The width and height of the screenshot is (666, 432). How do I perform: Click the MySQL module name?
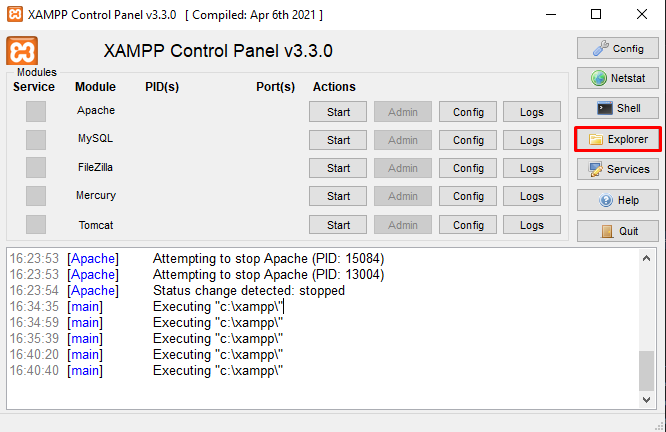click(96, 138)
